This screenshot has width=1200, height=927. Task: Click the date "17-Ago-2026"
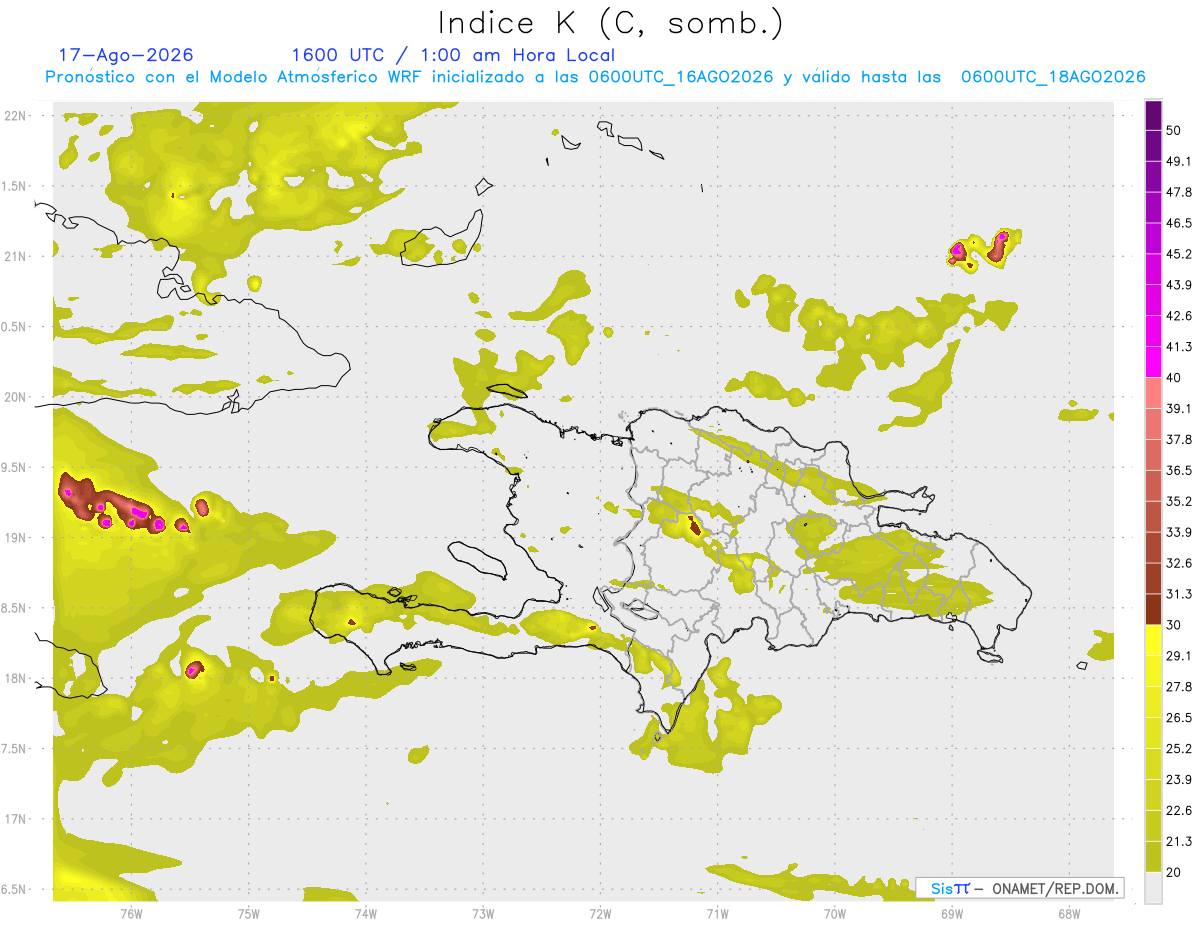click(126, 55)
